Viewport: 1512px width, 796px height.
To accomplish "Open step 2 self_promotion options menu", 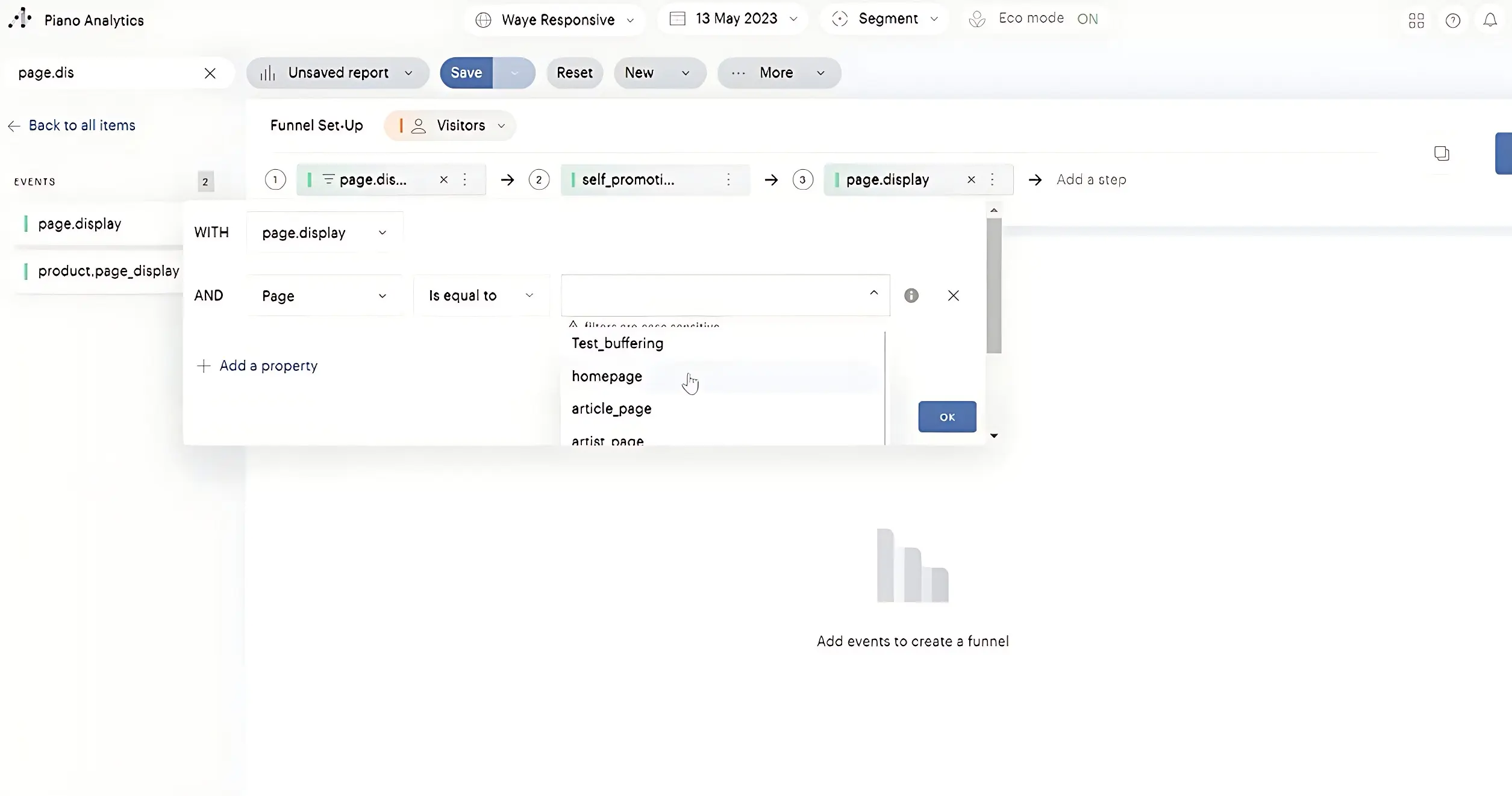I will 728,179.
